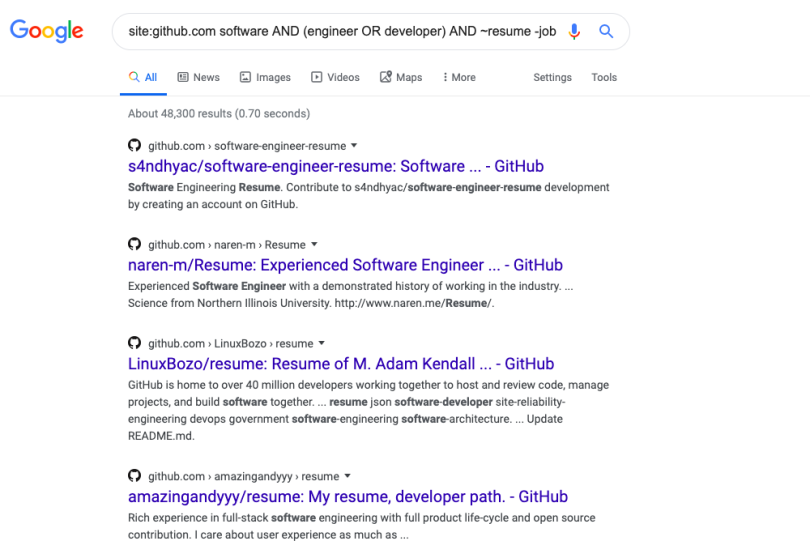Click the Google logo

point(46,31)
